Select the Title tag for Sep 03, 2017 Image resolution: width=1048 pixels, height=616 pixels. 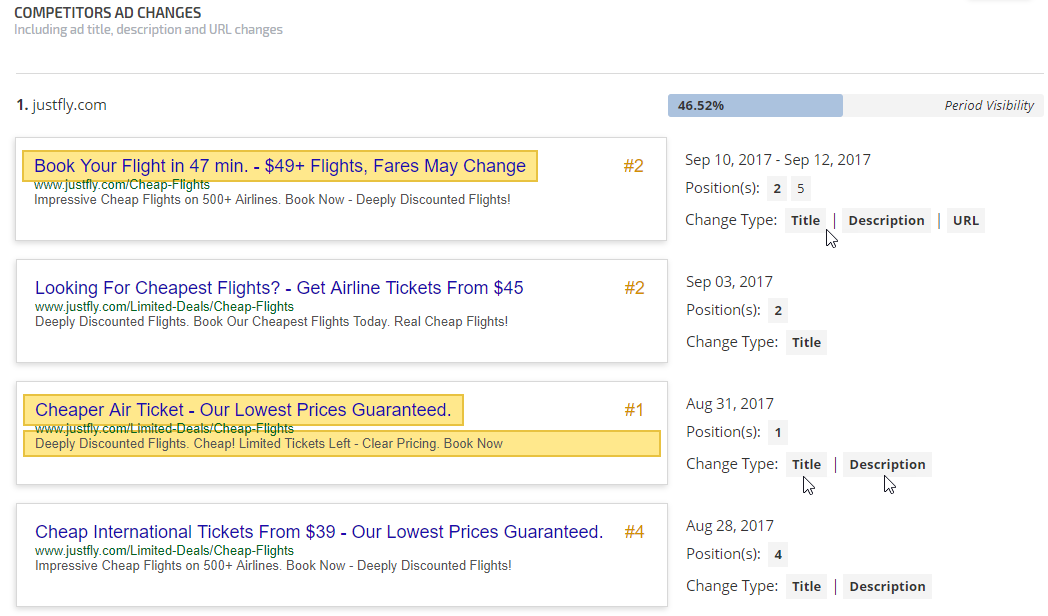click(806, 343)
